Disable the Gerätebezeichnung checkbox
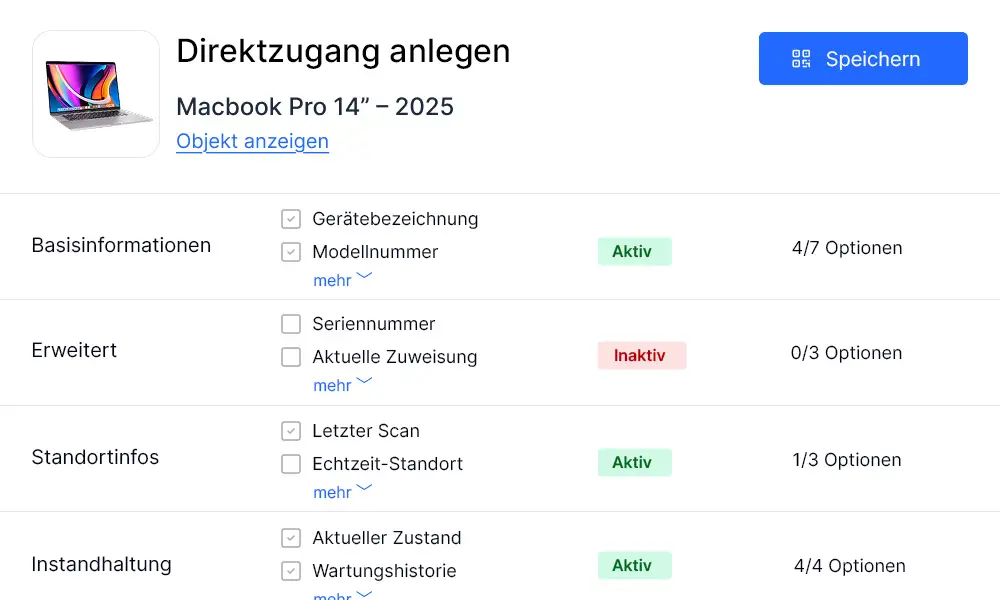Image resolution: width=1000 pixels, height=600 pixels. coord(291,219)
